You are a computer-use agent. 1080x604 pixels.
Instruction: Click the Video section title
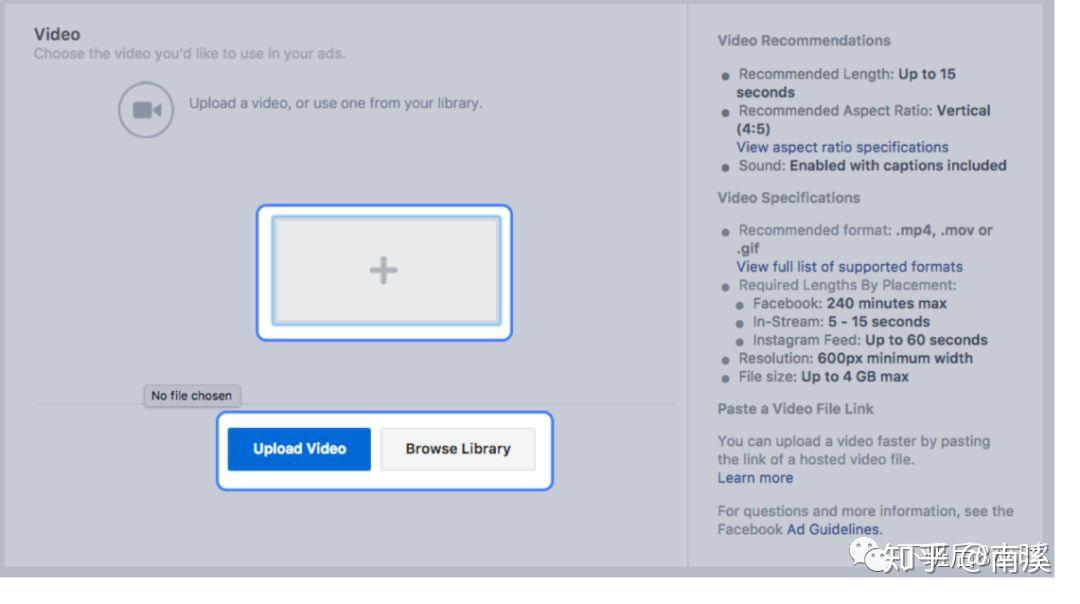click(x=56, y=33)
